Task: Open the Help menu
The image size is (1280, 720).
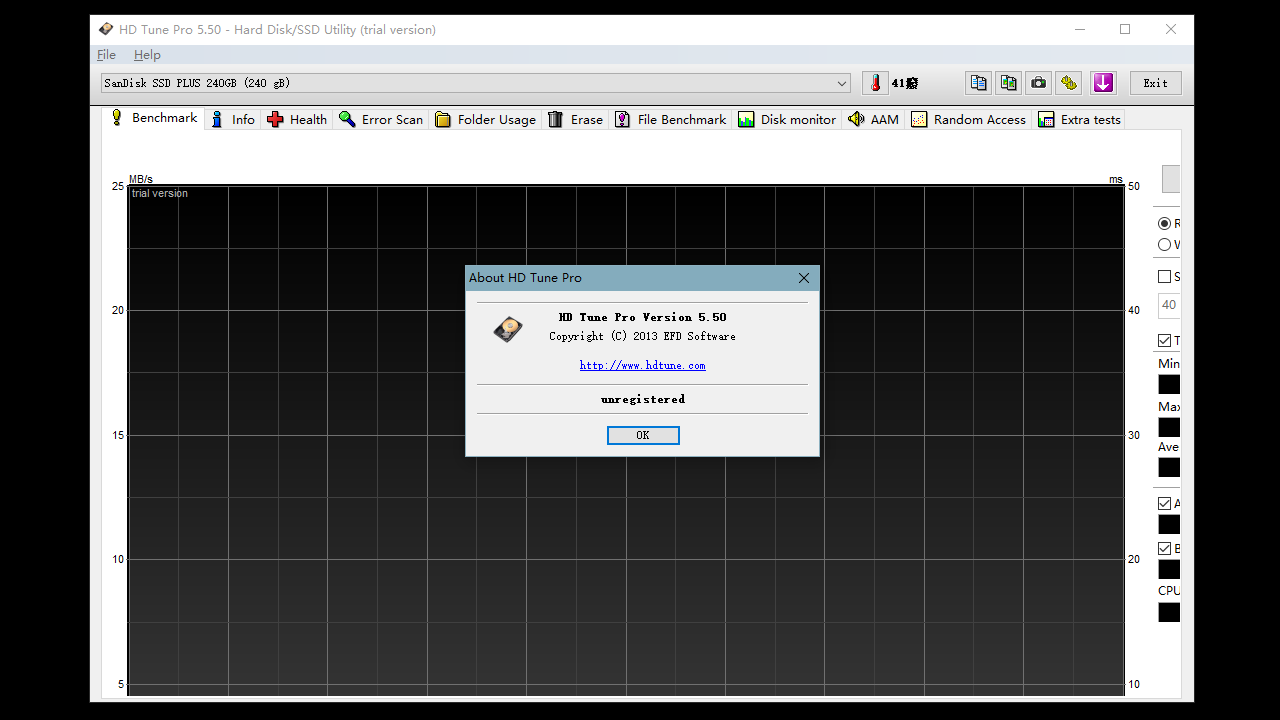Action: [147, 55]
